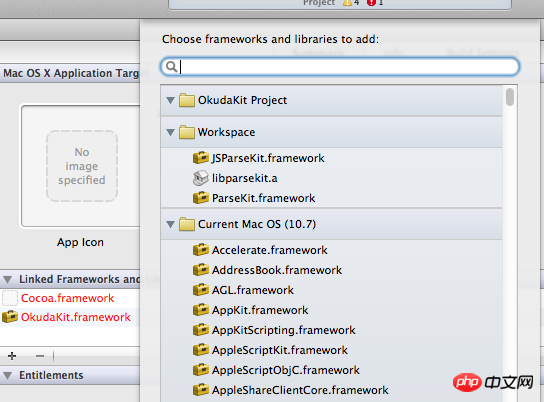Click the AppleScriptObjC.framework toolbox icon
This screenshot has width=544, height=402.
(201, 370)
